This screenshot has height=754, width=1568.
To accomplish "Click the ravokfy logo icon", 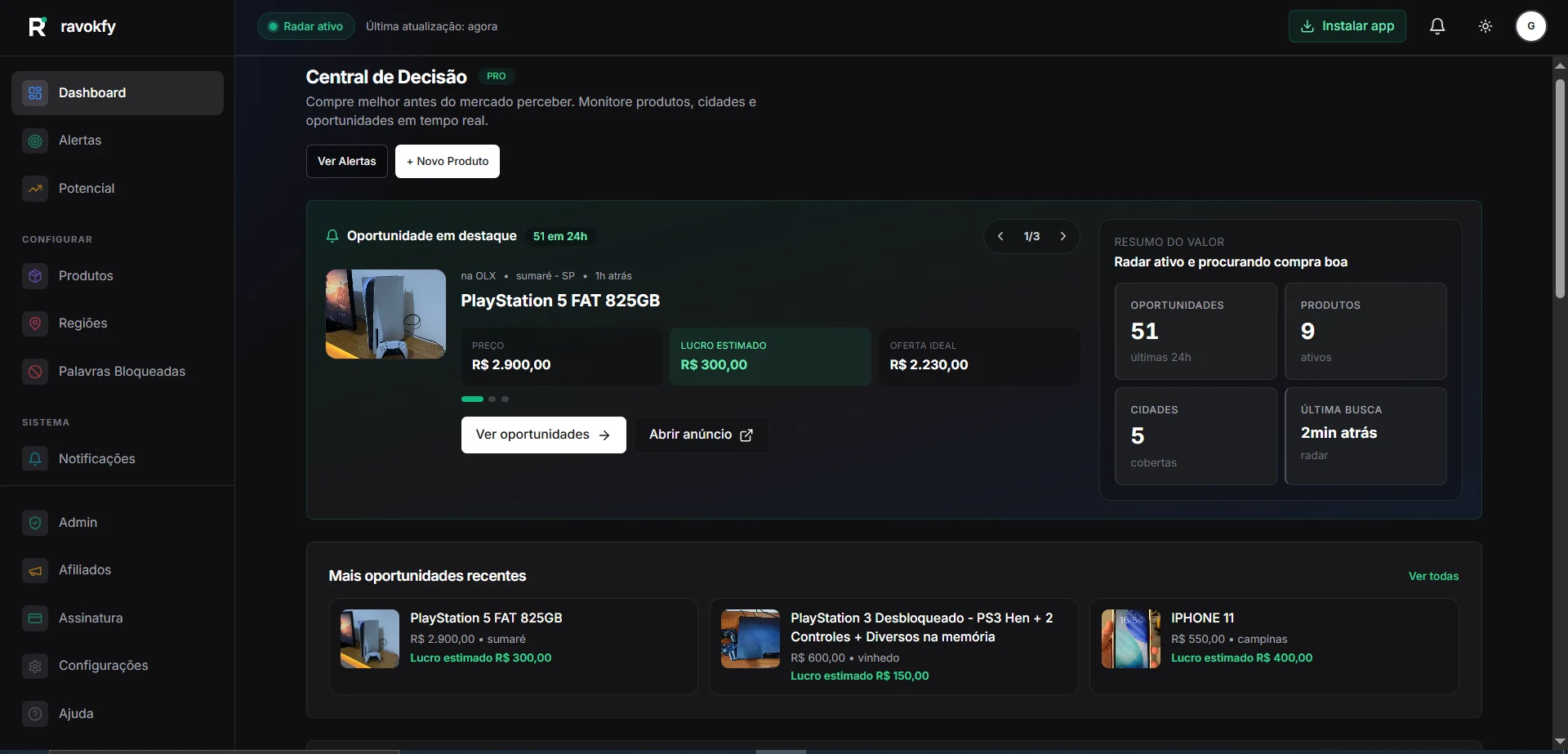I will tap(38, 27).
